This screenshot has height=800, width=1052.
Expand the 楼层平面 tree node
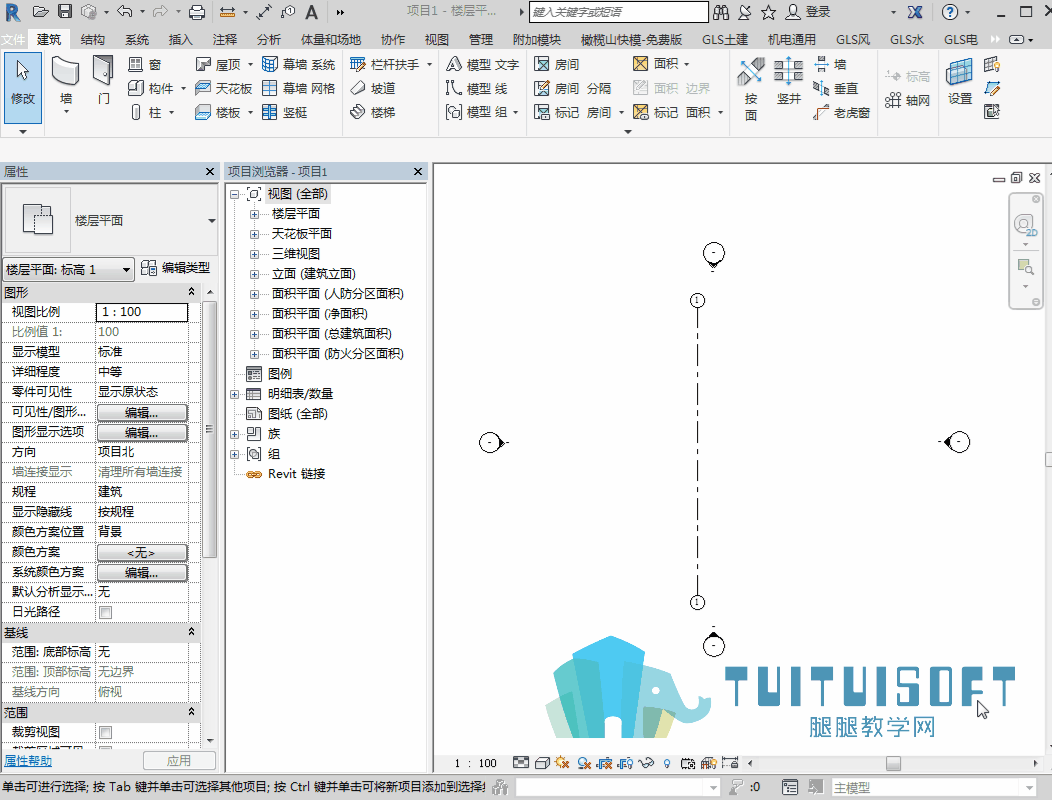(254, 214)
